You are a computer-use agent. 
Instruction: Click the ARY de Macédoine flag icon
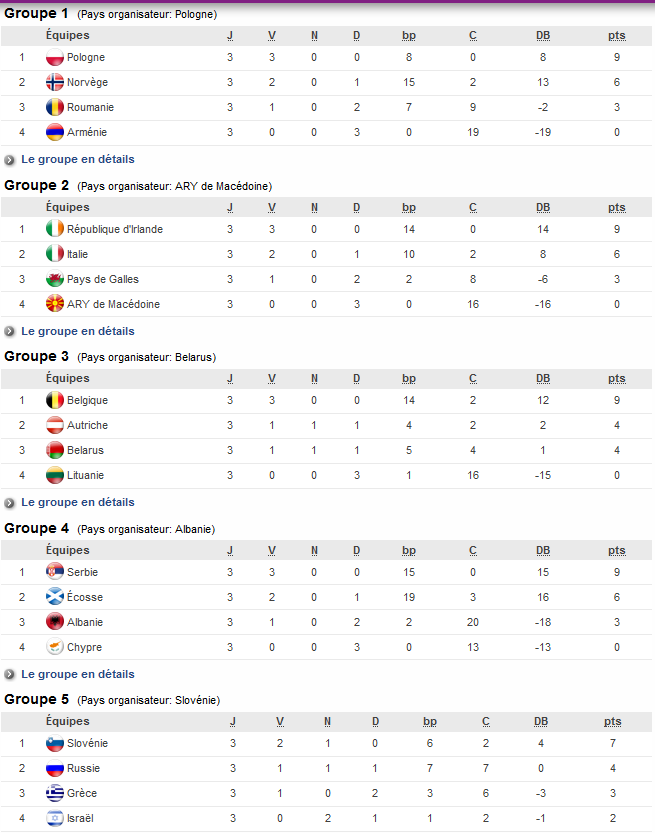pos(55,304)
